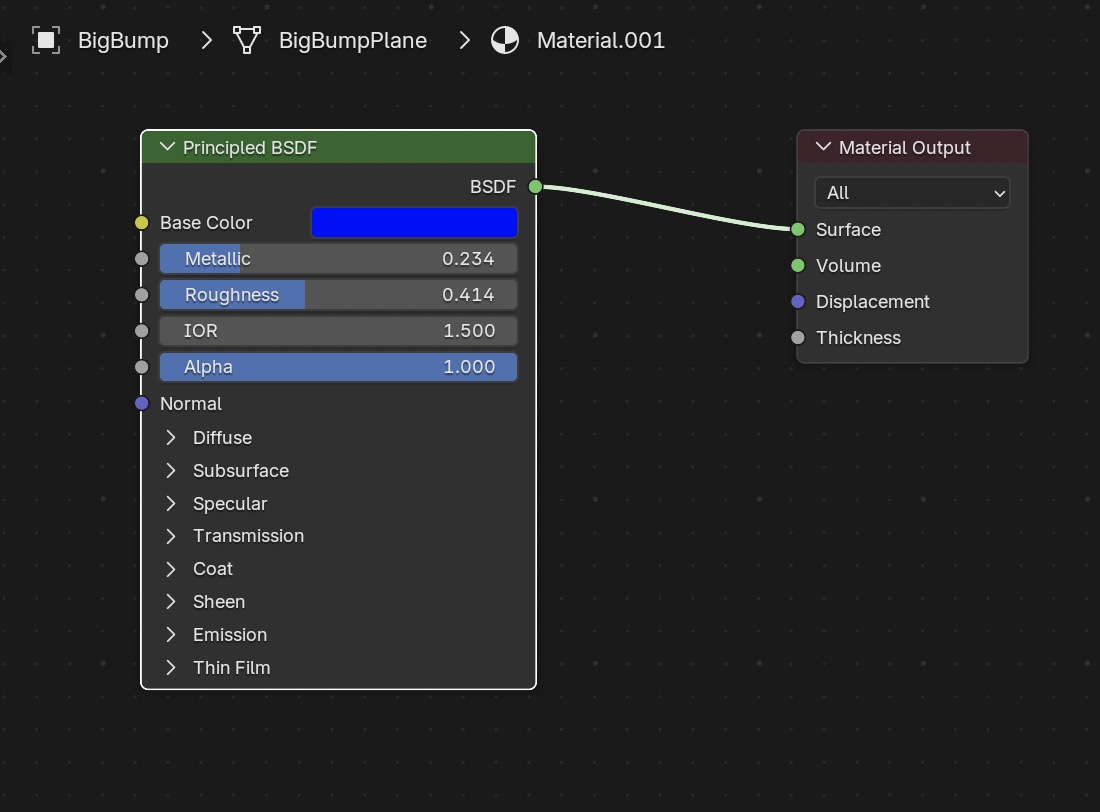Click the BSDF output socket

535,187
